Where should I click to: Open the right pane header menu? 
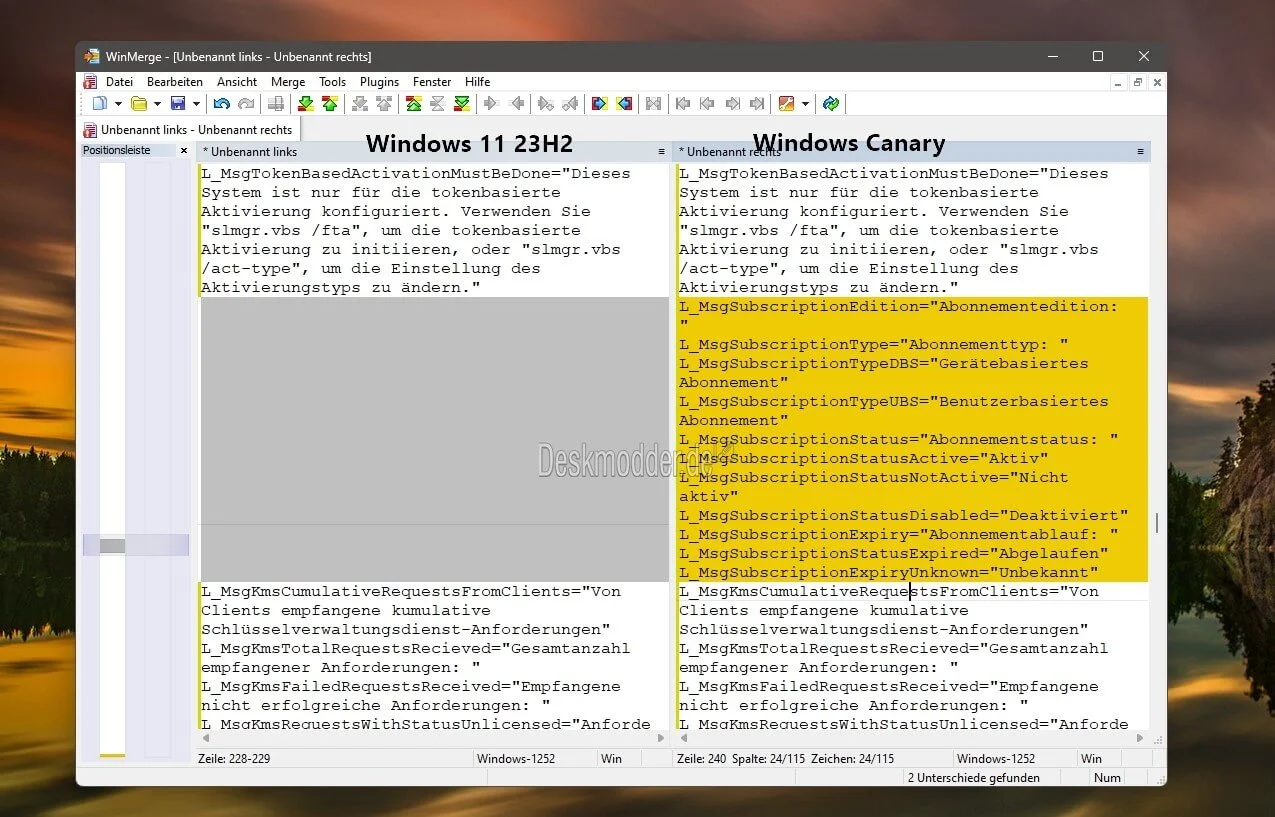pos(1140,151)
